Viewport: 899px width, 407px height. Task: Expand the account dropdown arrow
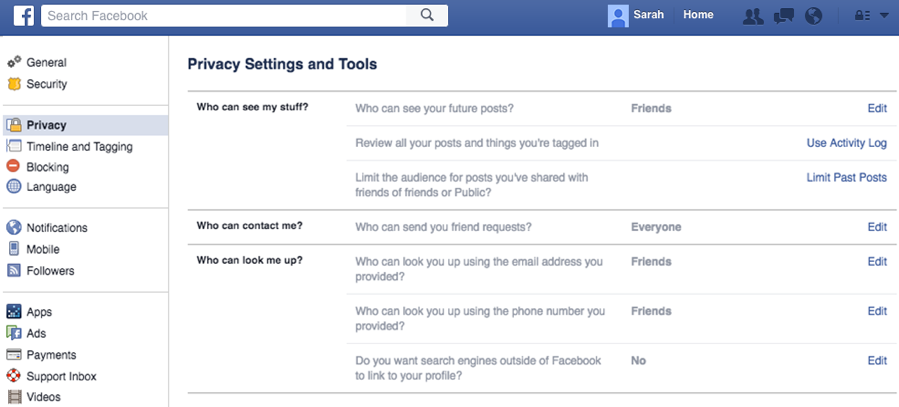pos(883,16)
